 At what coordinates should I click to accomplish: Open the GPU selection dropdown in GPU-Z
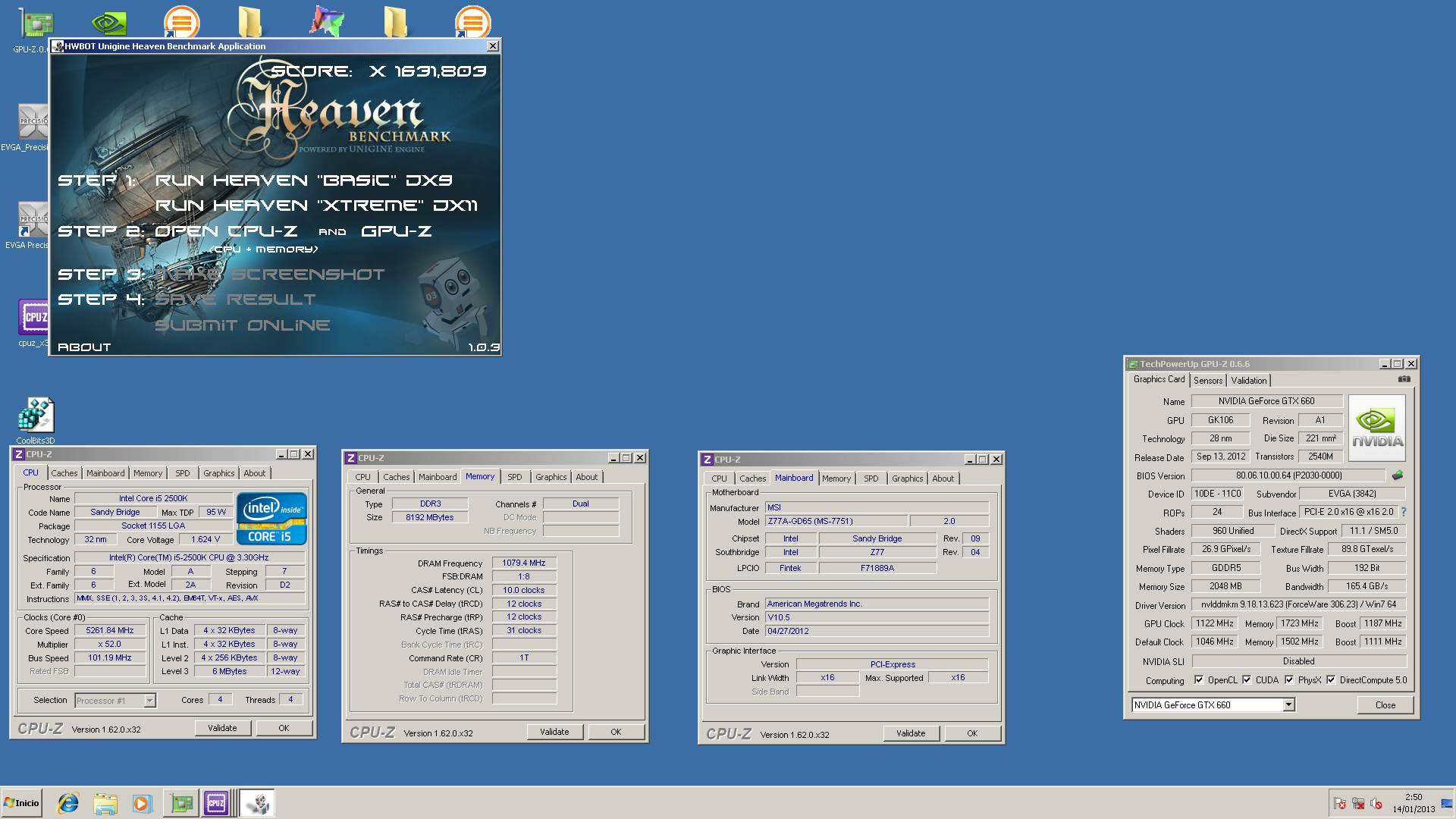point(1288,705)
